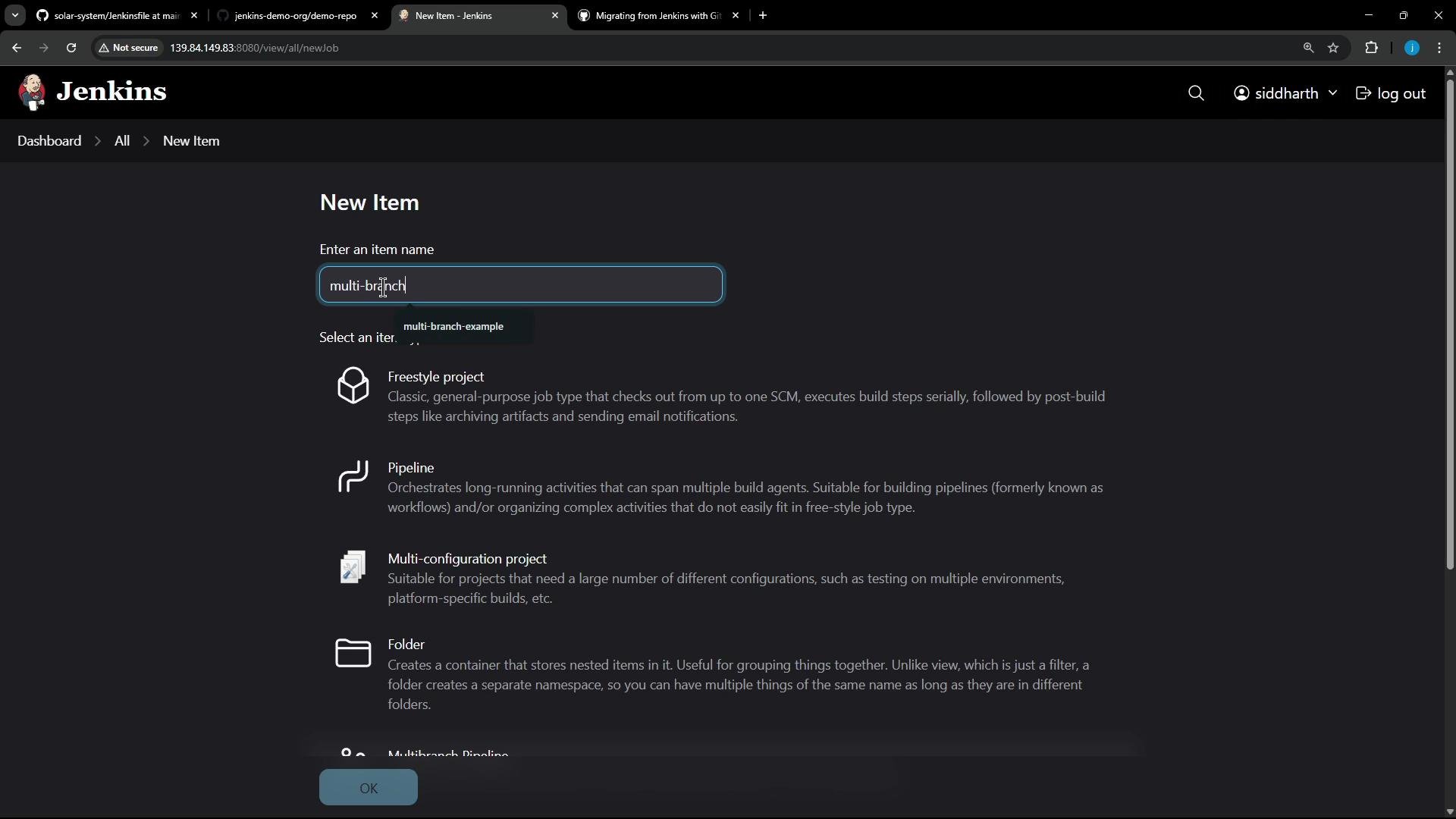Viewport: 1456px width, 819px height.
Task: Bookmark this page with star icon
Action: (x=1333, y=48)
